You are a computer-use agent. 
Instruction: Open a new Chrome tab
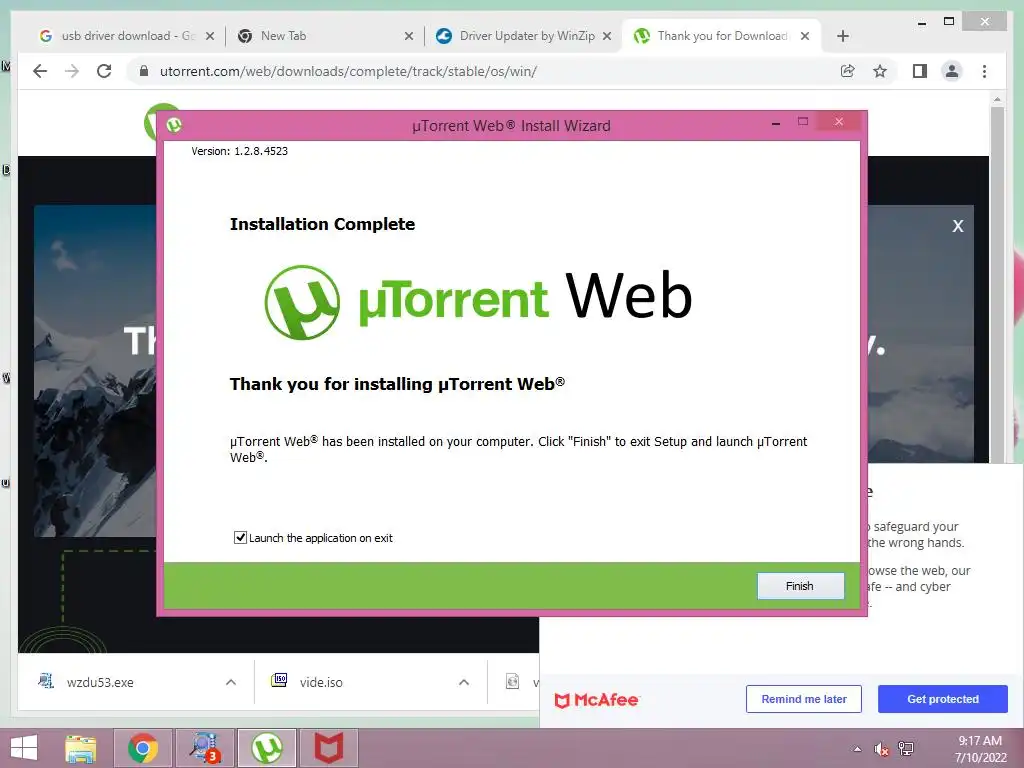coord(843,36)
